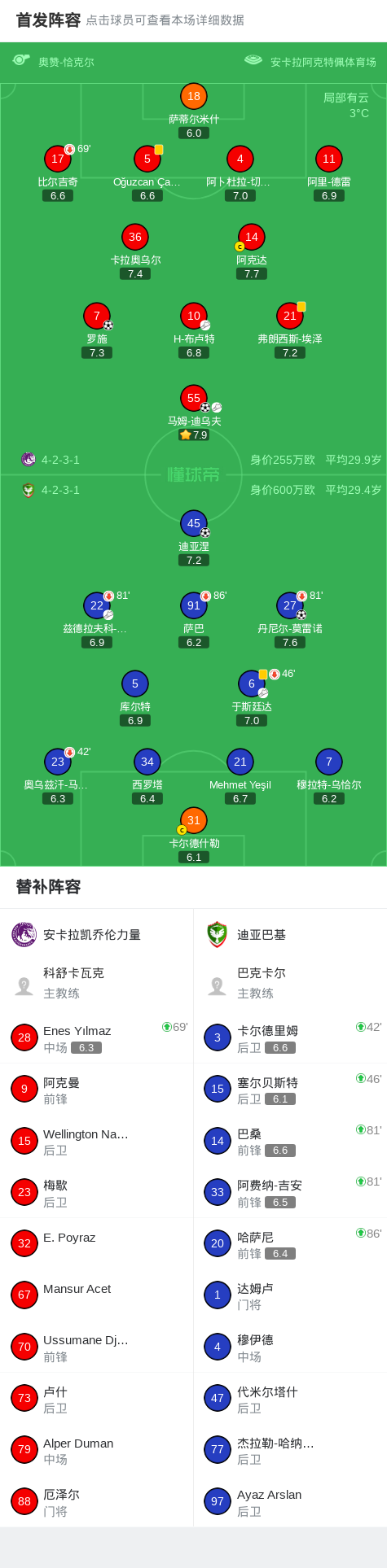Open blue player number 45 circle

click(194, 523)
